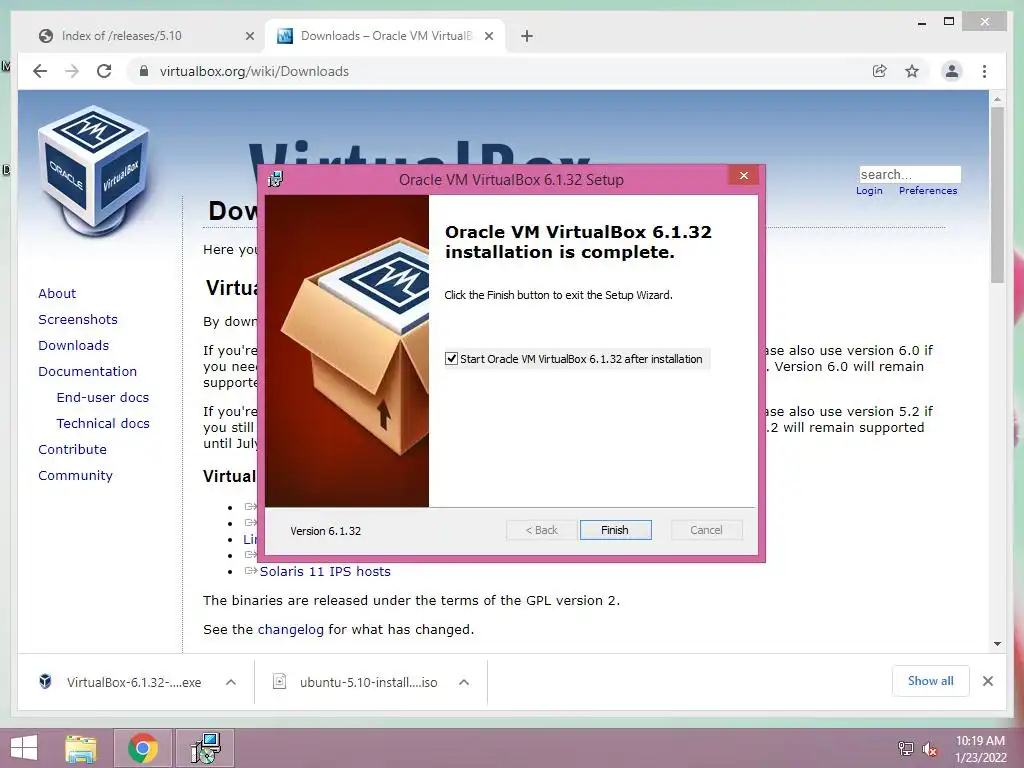
Task: Open Chrome profile avatar
Action: point(952,71)
